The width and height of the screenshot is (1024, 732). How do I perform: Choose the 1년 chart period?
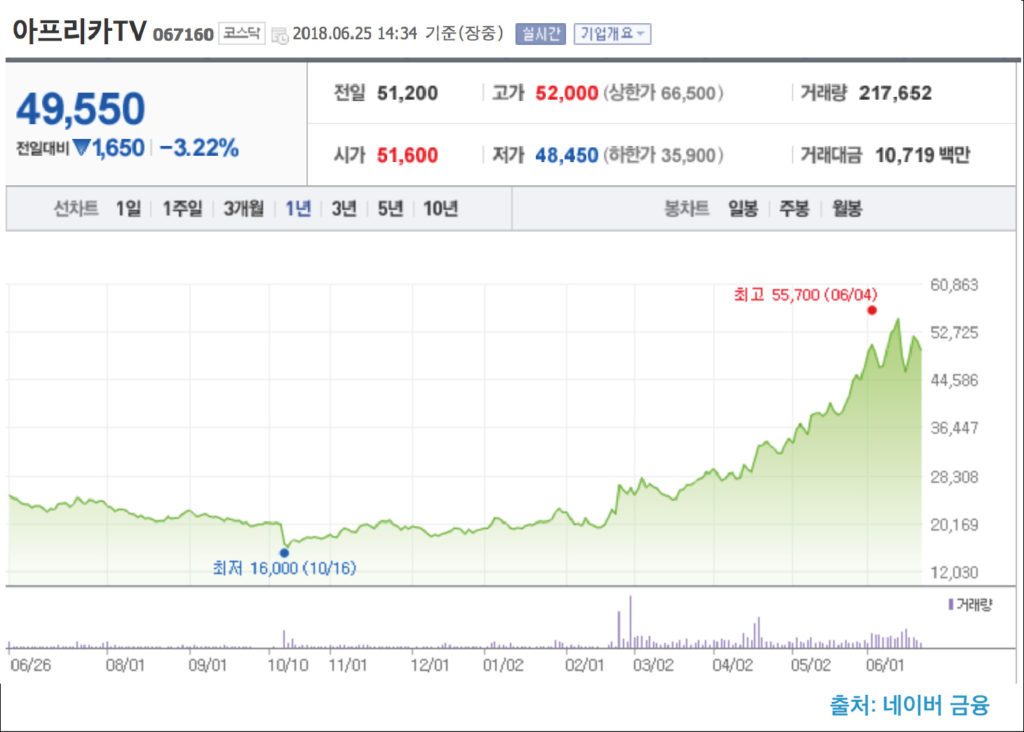click(x=298, y=208)
